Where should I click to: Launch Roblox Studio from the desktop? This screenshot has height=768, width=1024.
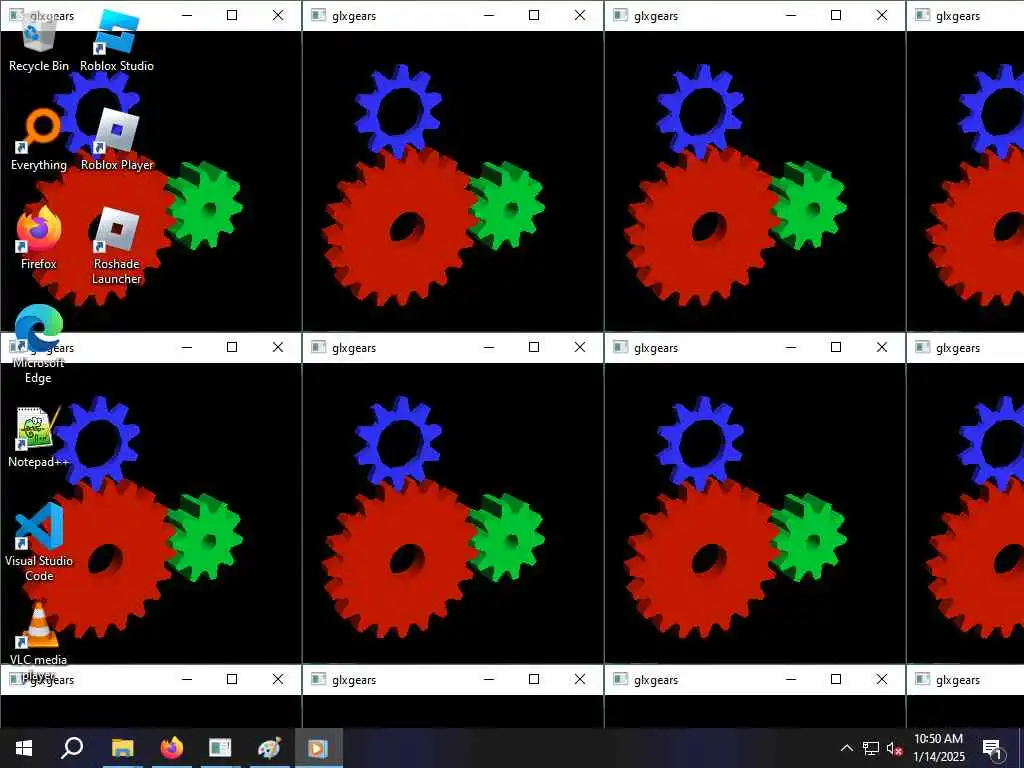coord(117,39)
